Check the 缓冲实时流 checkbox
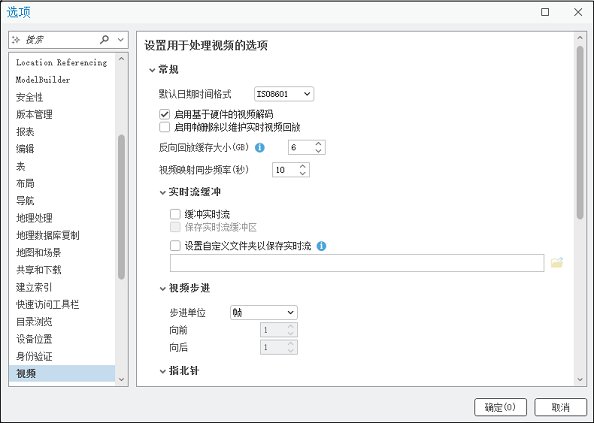Viewport: 594px width, 423px height. pos(175,214)
